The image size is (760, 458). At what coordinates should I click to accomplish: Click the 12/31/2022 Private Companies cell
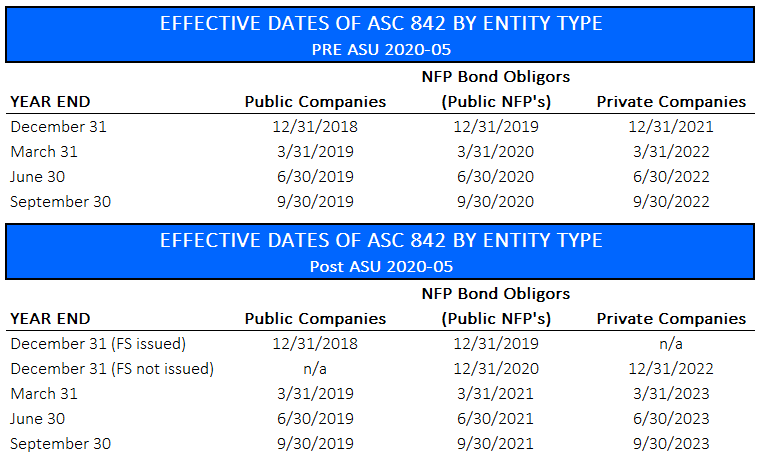pos(671,368)
